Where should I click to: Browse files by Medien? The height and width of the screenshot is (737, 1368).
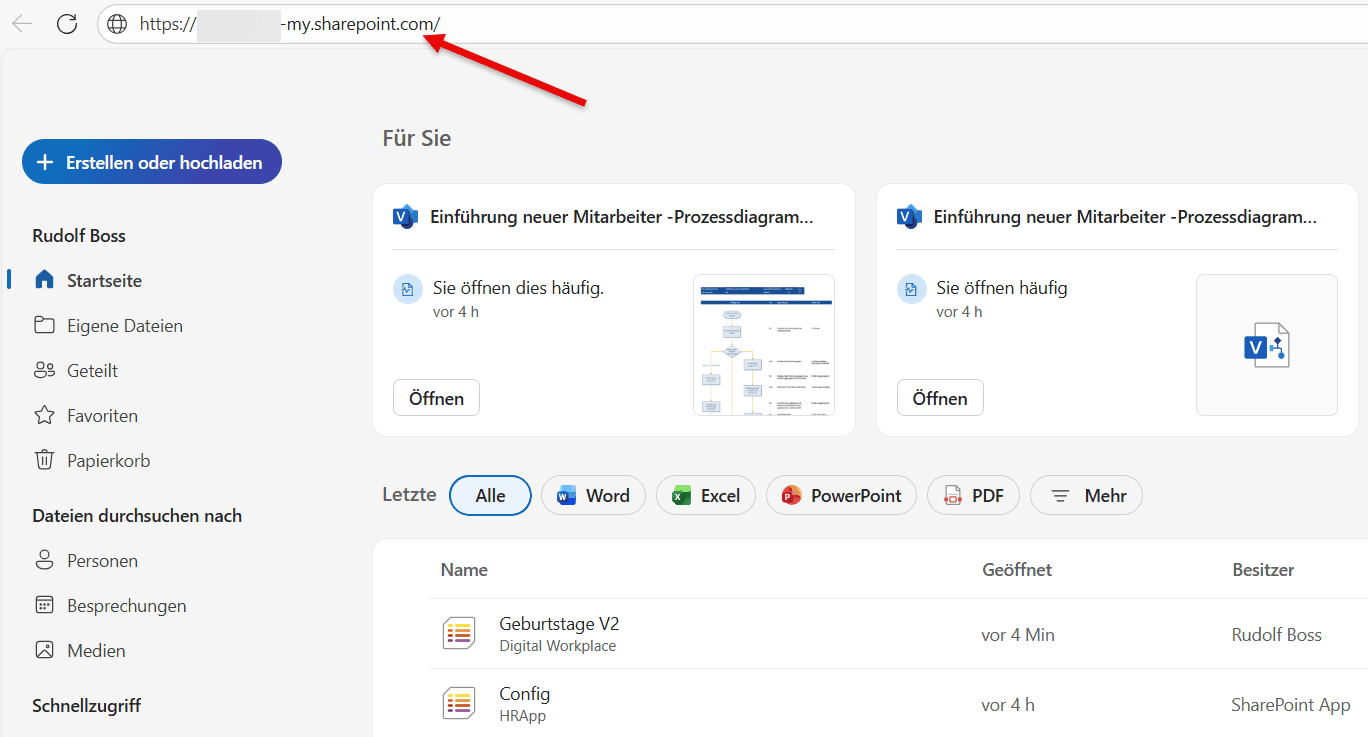pos(96,651)
